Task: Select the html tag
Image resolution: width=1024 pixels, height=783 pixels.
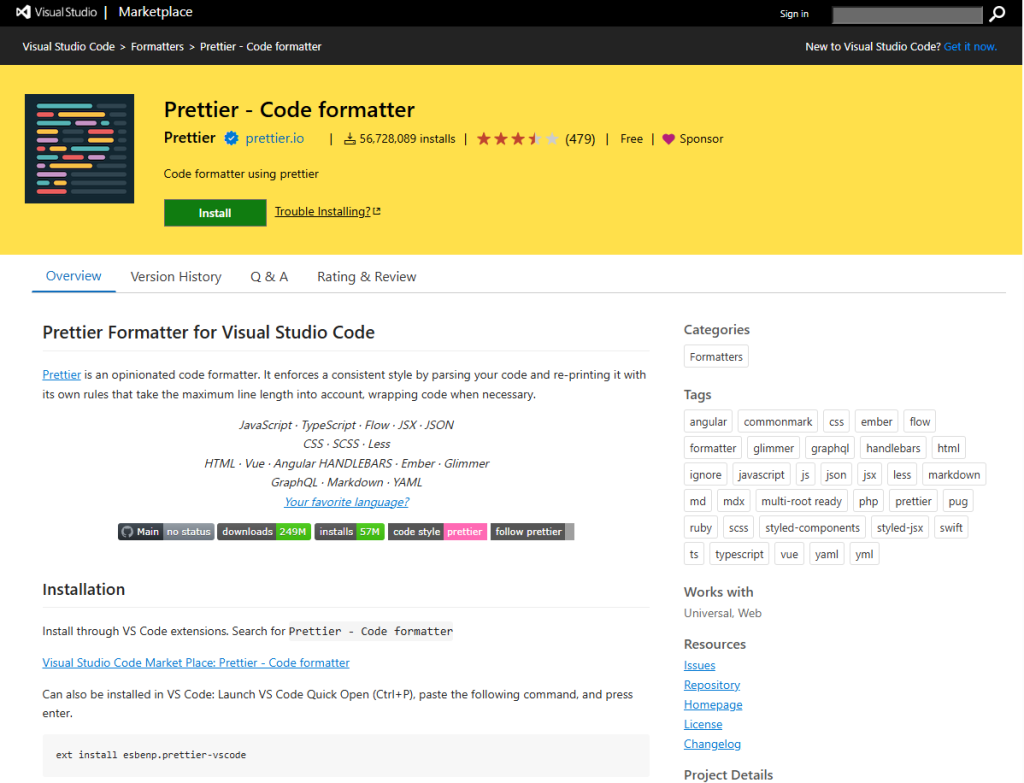Action: 948,448
